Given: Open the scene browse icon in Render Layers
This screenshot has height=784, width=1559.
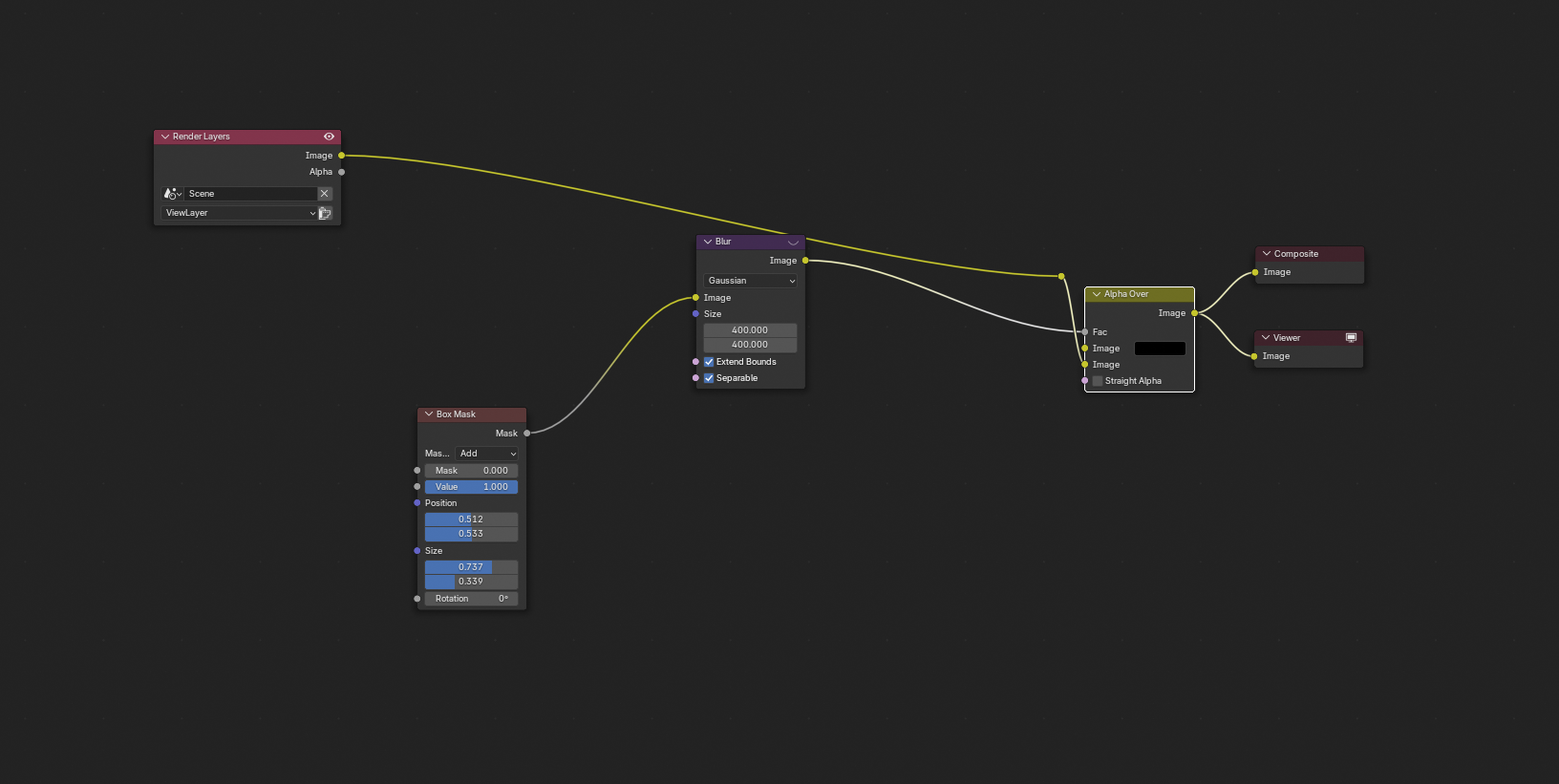Looking at the screenshot, I should (173, 194).
